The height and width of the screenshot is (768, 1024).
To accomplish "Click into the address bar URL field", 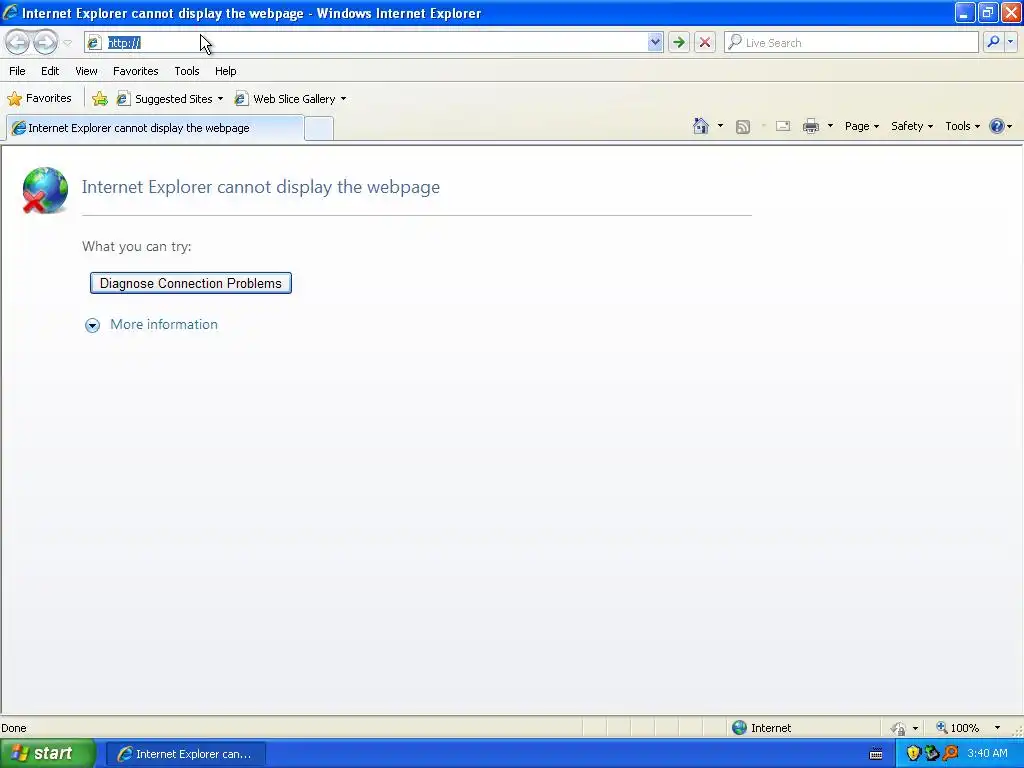I will [376, 42].
